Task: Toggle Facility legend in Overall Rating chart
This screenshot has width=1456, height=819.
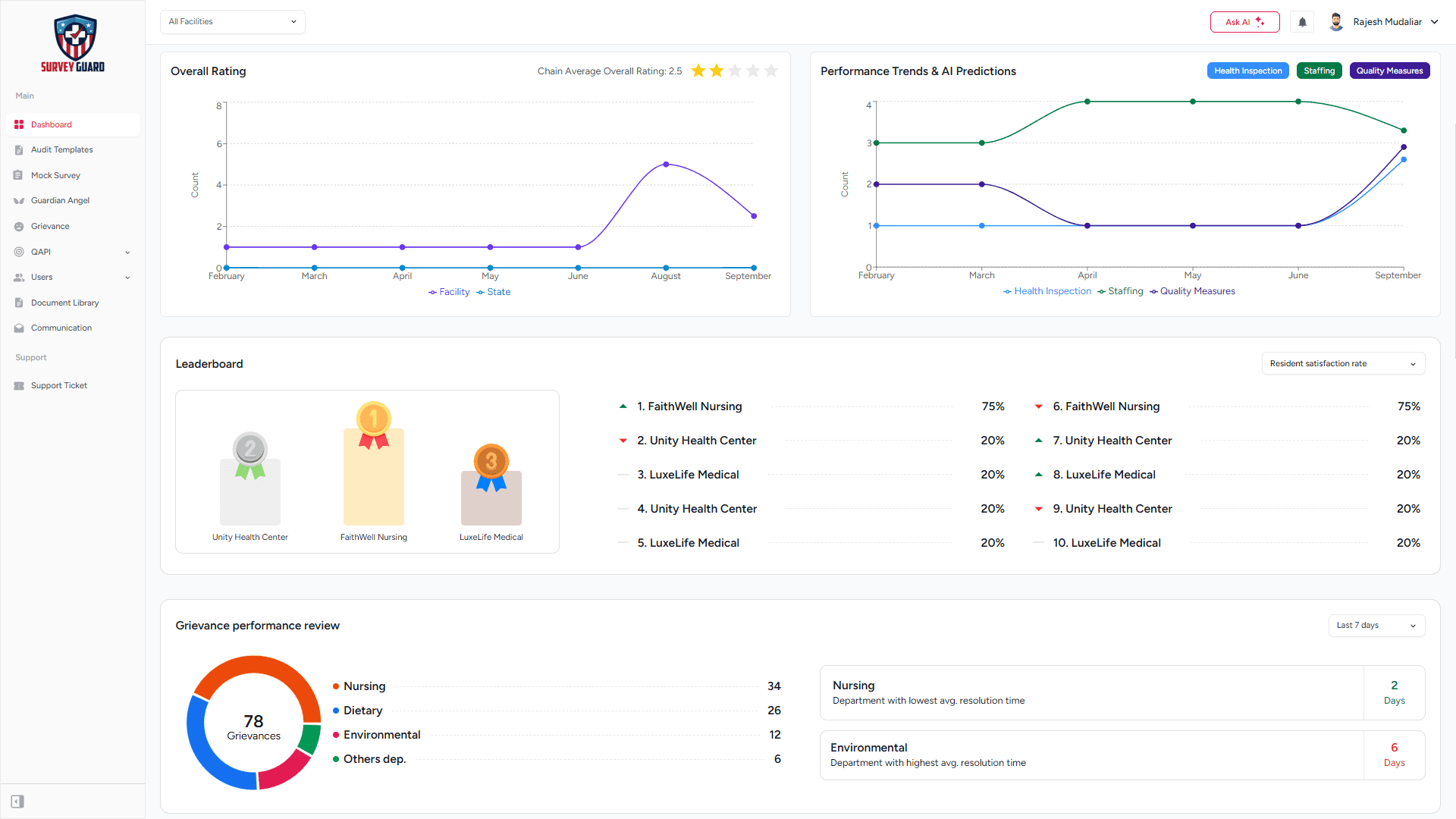Action: pyautogui.click(x=449, y=292)
